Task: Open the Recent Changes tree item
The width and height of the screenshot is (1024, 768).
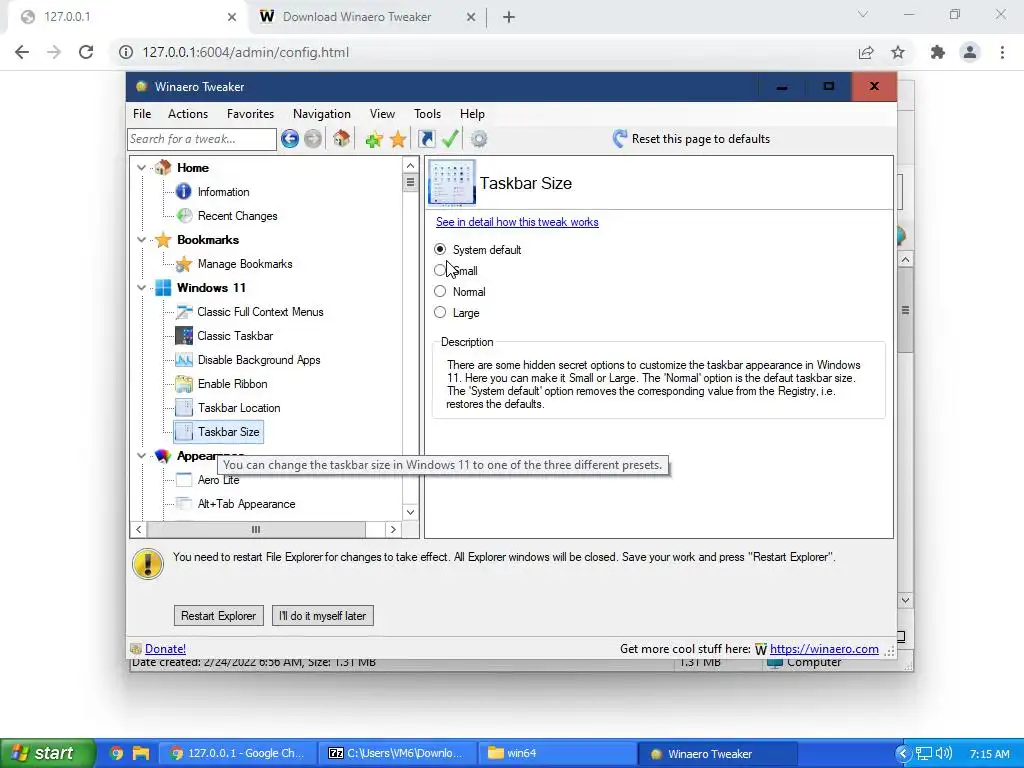Action: click(x=238, y=216)
